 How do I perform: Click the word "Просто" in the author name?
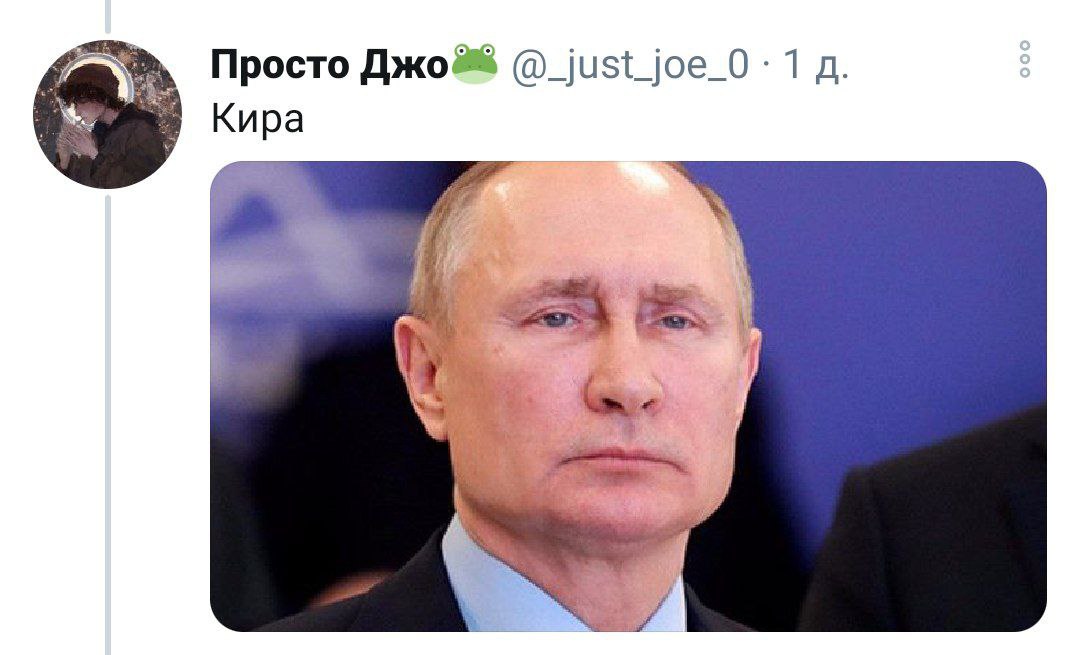click(x=280, y=65)
